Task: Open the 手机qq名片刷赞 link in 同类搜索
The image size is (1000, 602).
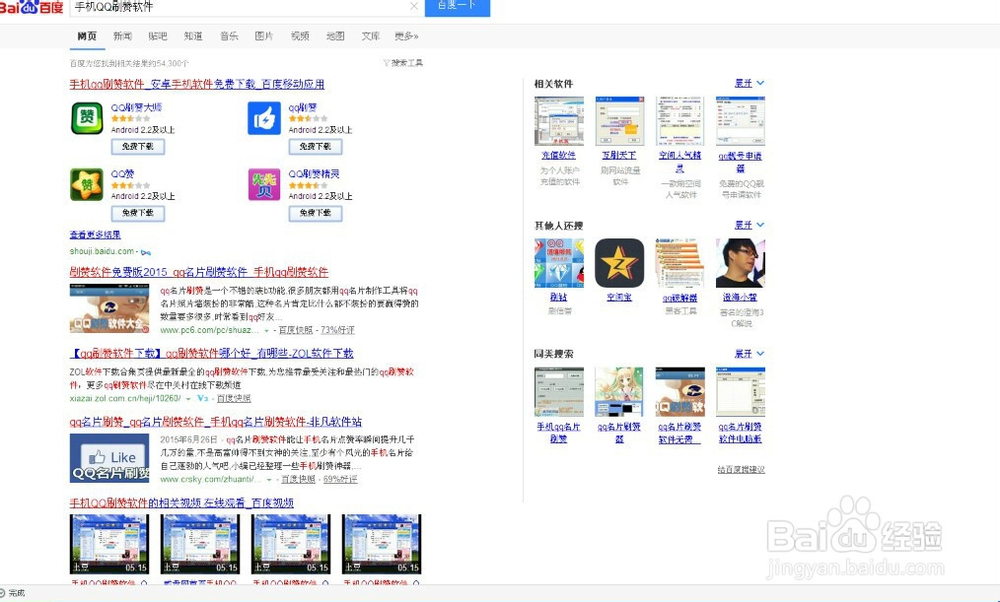Action: coord(559,432)
